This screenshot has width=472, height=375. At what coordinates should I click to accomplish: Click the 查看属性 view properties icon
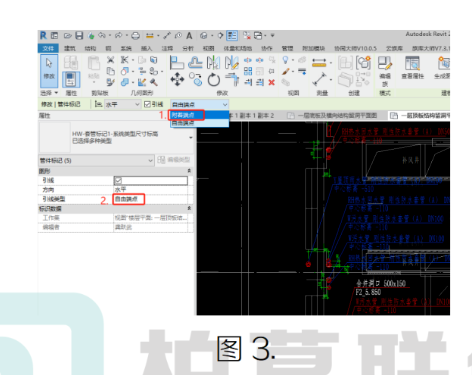(x=412, y=68)
